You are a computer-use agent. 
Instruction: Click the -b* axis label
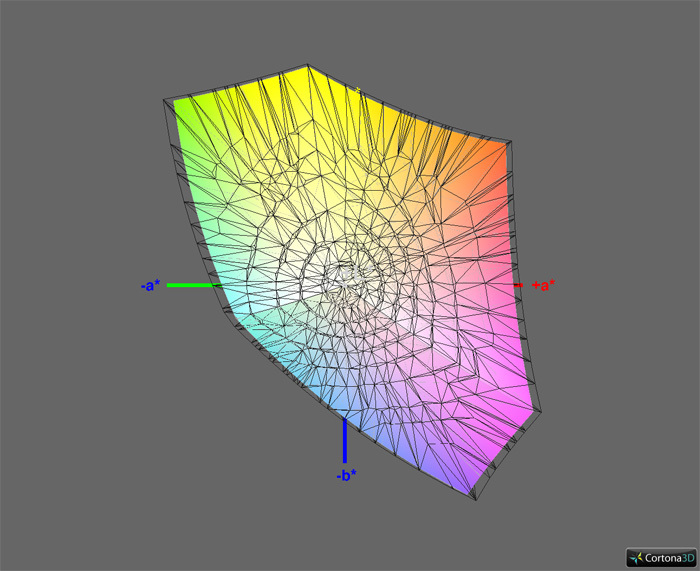[x=346, y=475]
